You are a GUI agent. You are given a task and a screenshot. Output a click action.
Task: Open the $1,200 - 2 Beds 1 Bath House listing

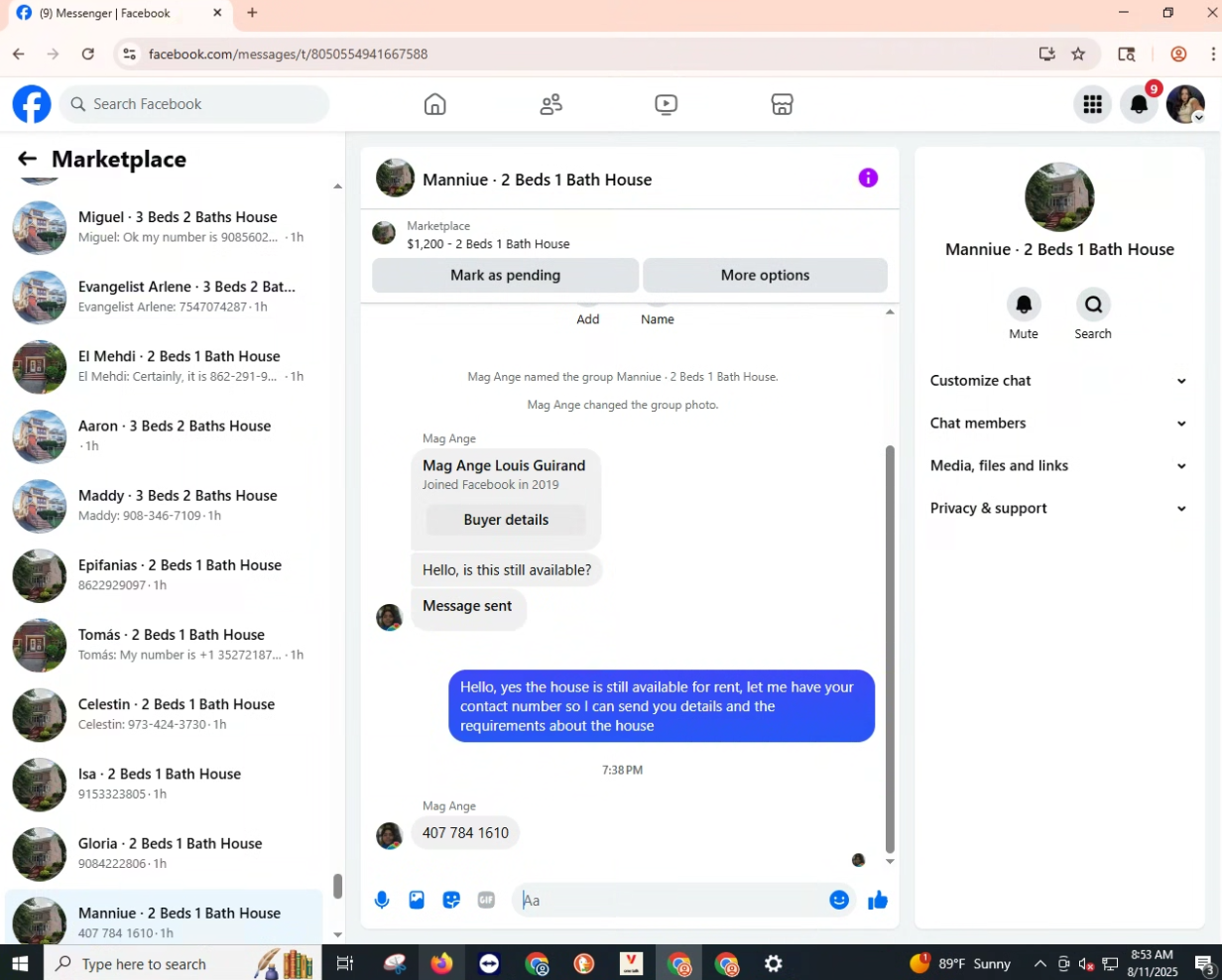[x=488, y=244]
